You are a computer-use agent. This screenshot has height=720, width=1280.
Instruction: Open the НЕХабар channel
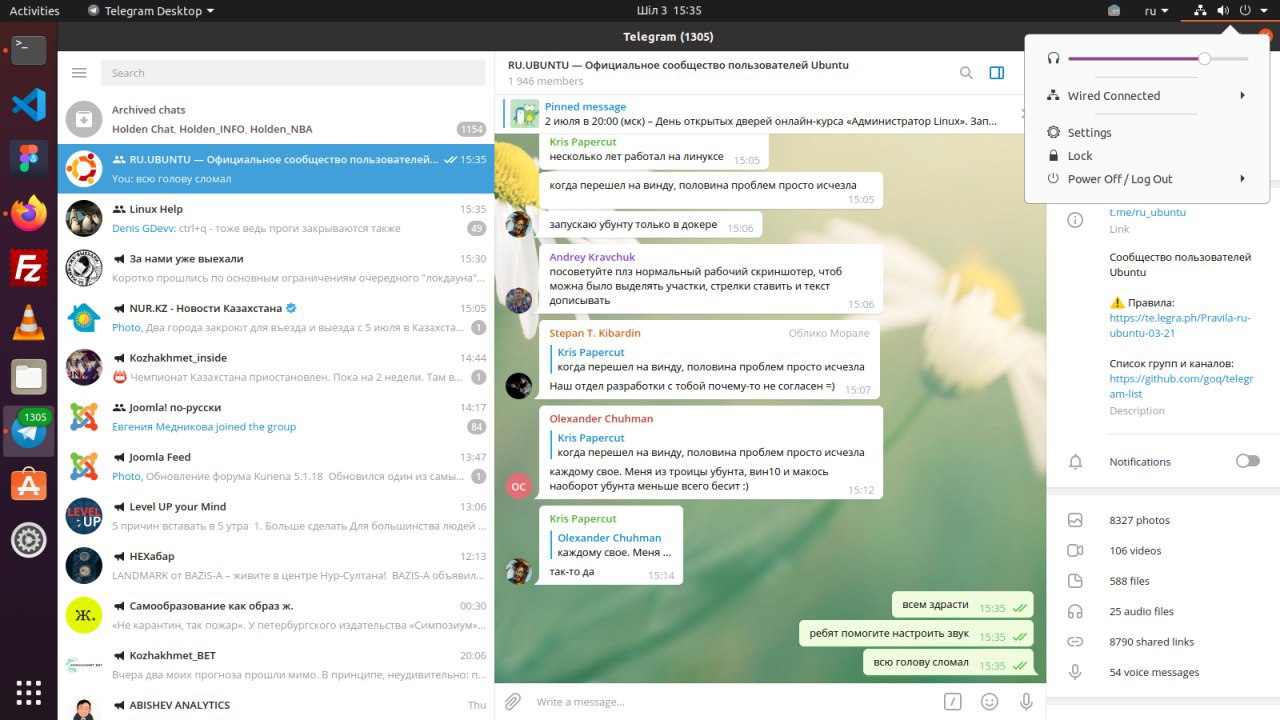276,566
